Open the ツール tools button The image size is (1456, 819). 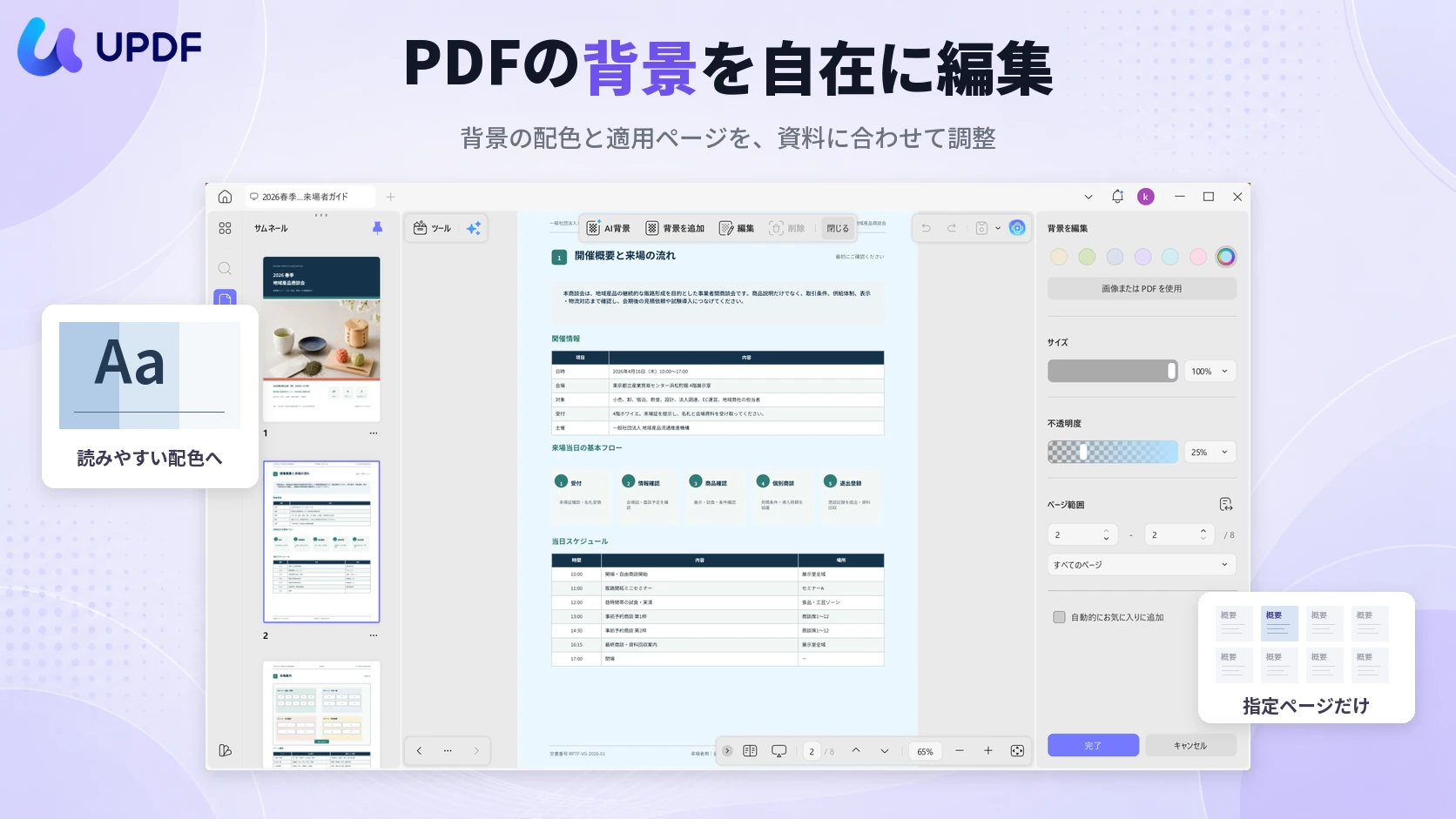click(432, 228)
